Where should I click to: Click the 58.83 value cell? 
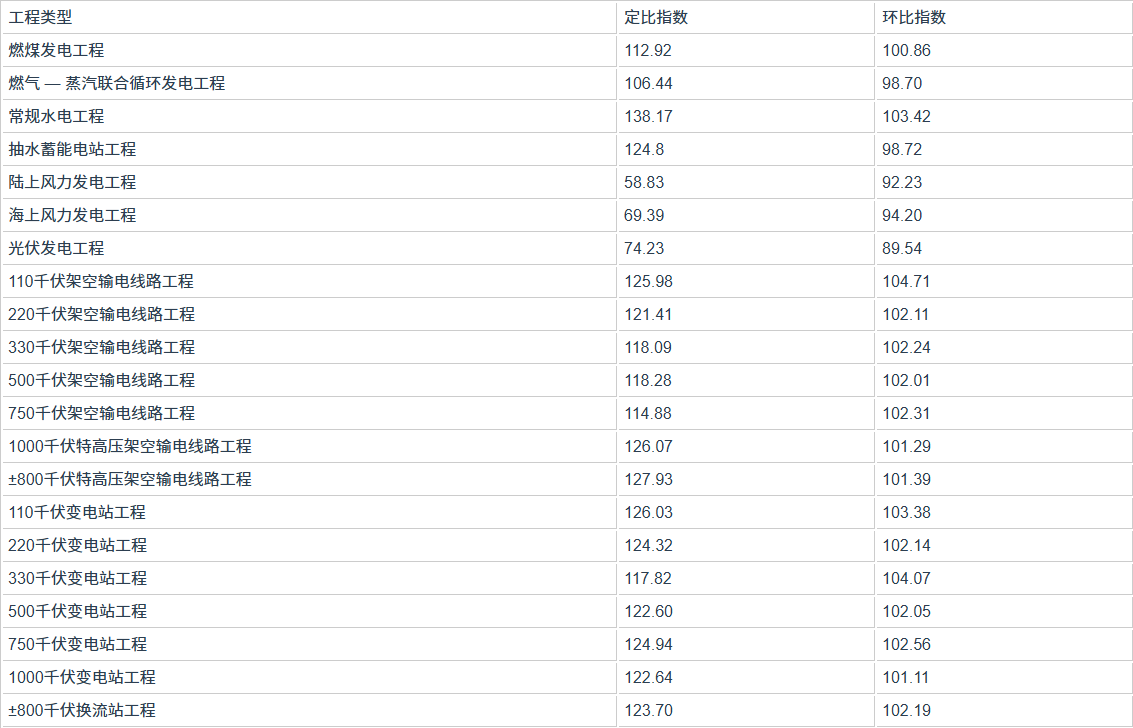click(644, 182)
